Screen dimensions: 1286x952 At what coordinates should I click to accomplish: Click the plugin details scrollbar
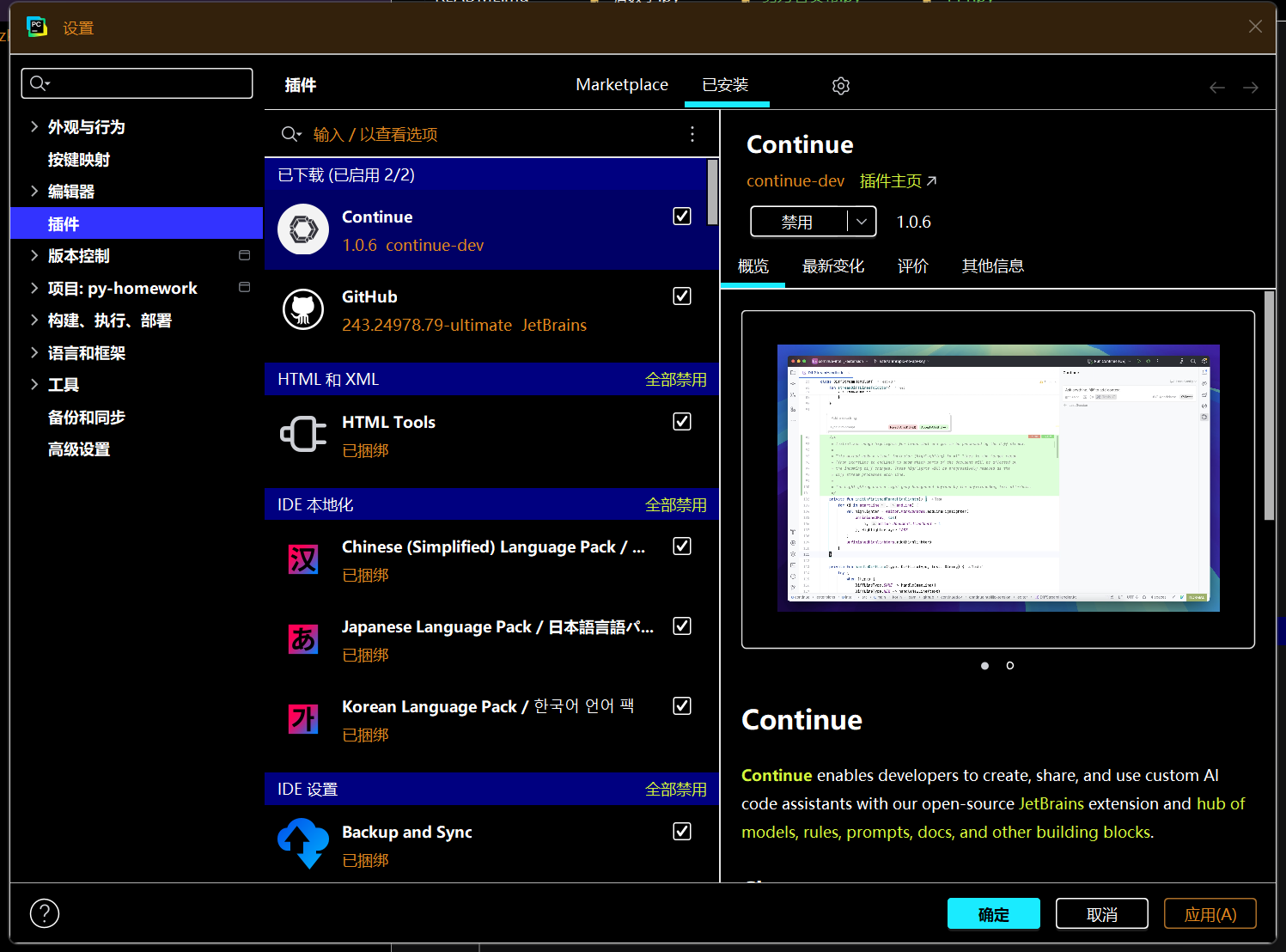pyautogui.click(x=1269, y=406)
